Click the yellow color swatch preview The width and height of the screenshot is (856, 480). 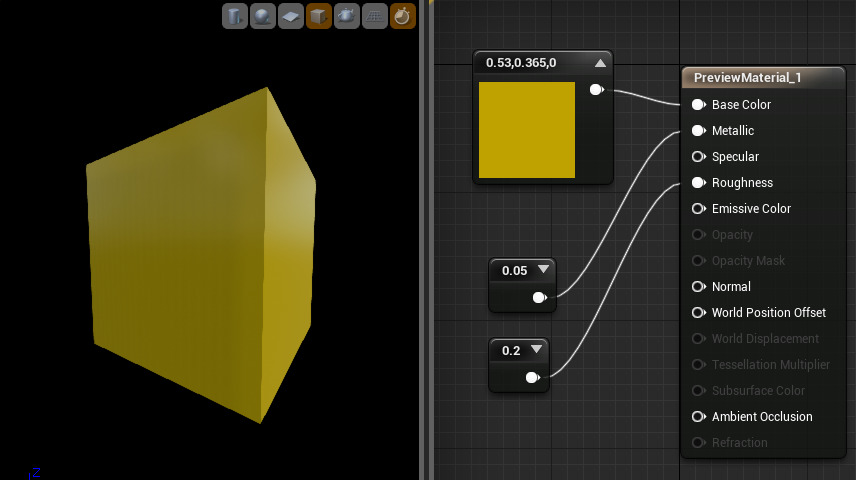527,130
